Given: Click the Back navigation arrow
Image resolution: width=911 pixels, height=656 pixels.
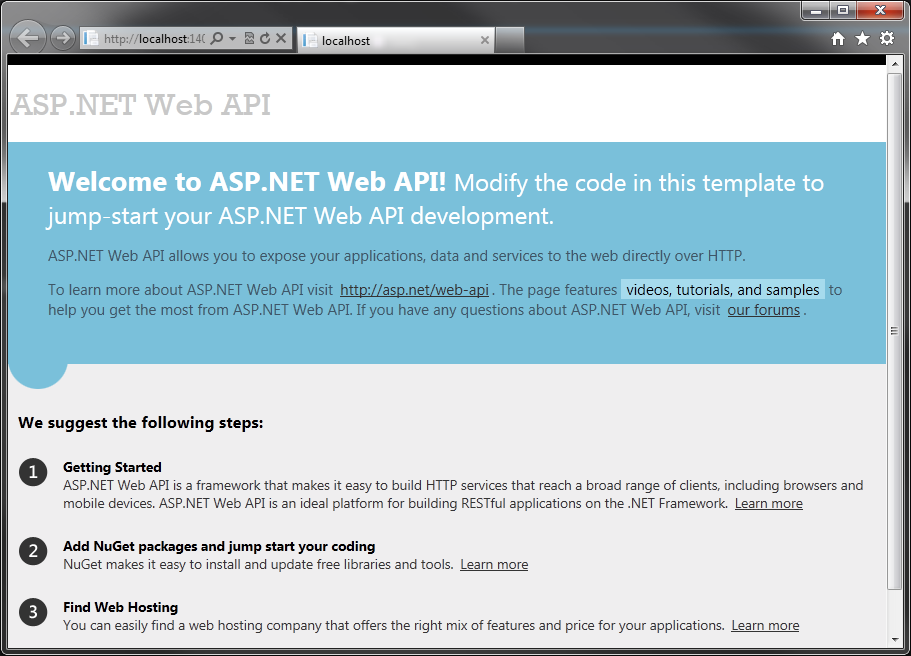Looking at the screenshot, I should (x=27, y=37).
